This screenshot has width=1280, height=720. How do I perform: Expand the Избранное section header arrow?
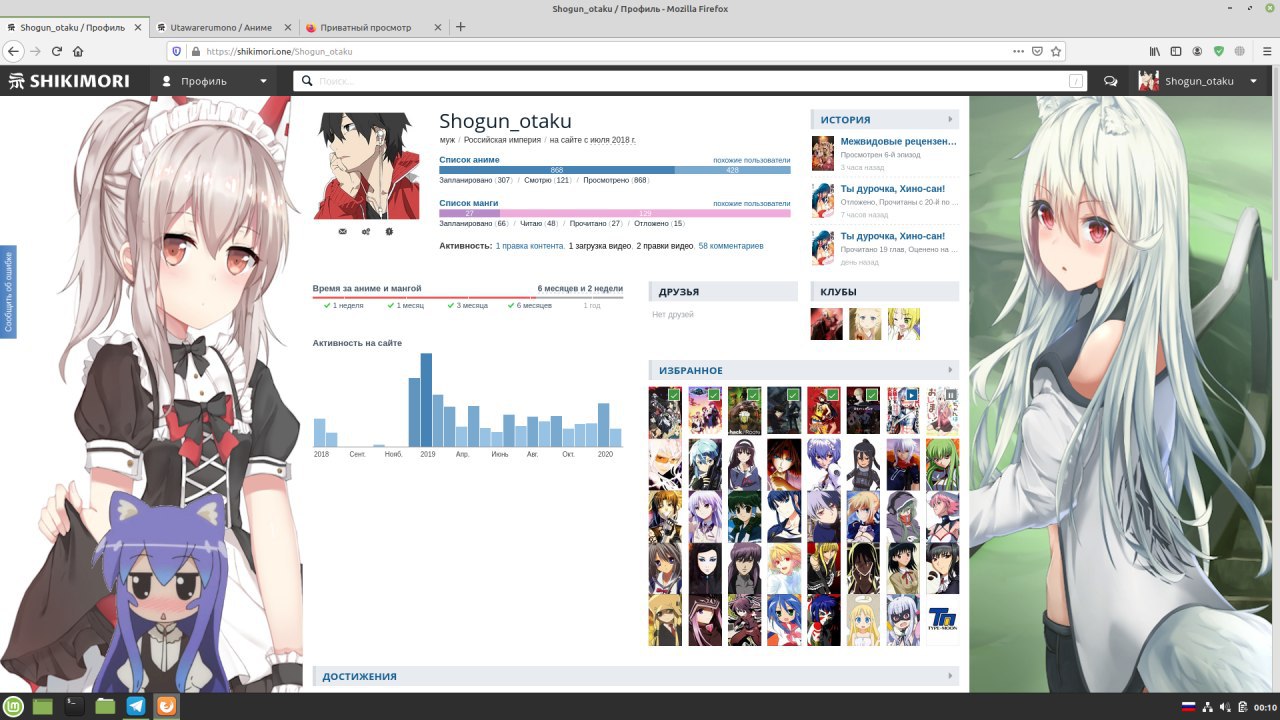coord(951,370)
